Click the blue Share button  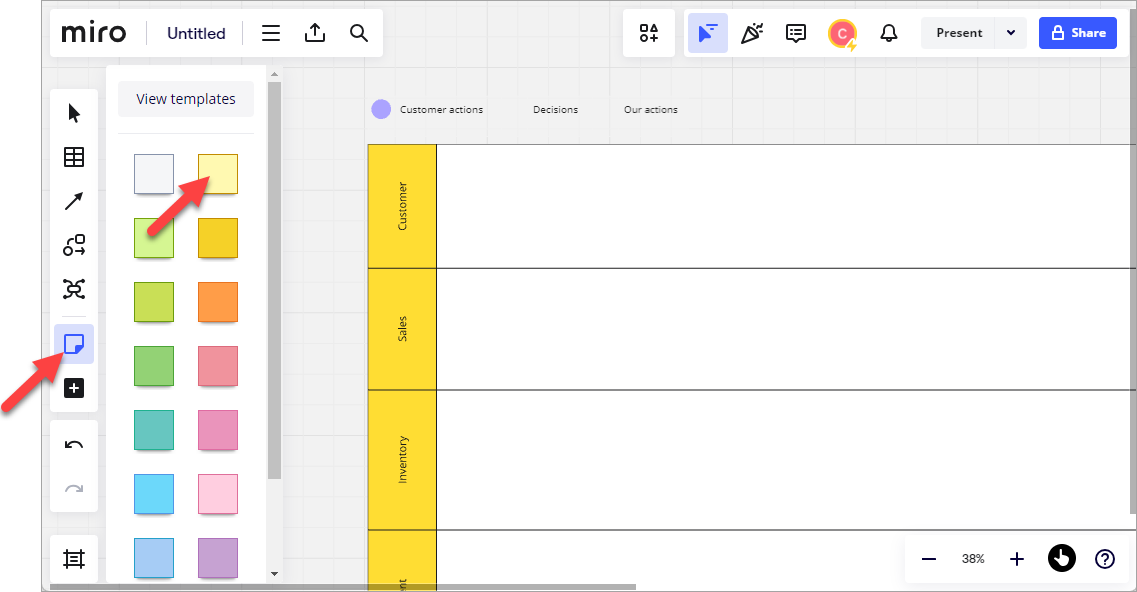[x=1078, y=33]
